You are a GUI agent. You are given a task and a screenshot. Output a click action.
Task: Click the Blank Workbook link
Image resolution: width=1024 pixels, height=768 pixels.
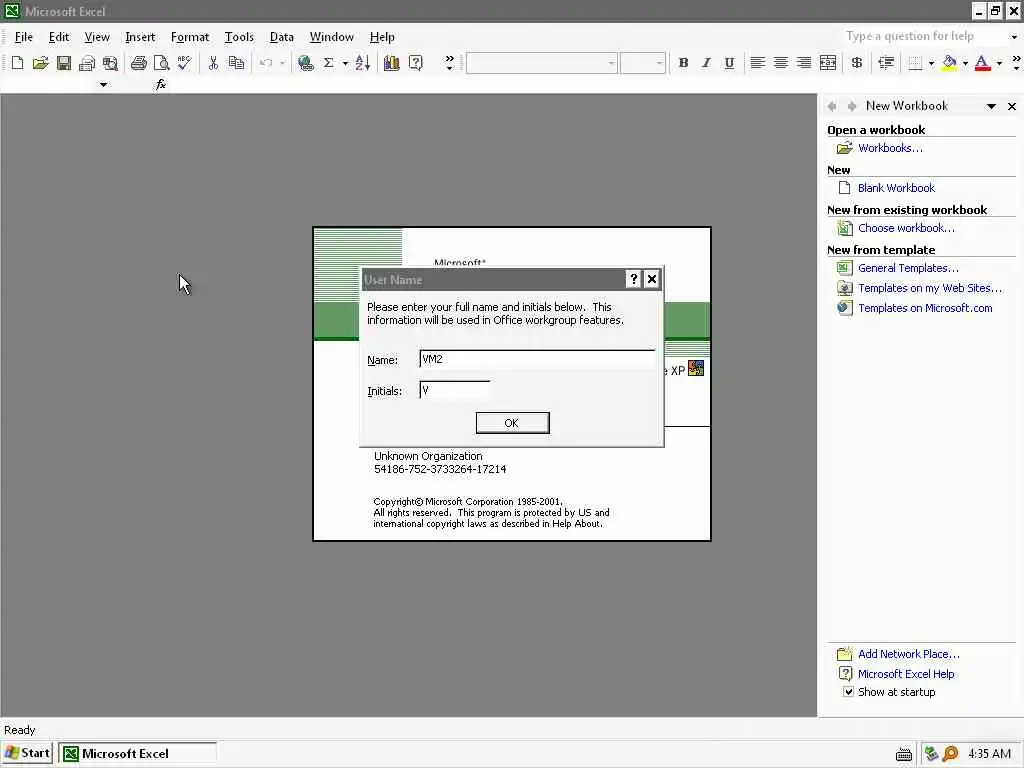896,188
